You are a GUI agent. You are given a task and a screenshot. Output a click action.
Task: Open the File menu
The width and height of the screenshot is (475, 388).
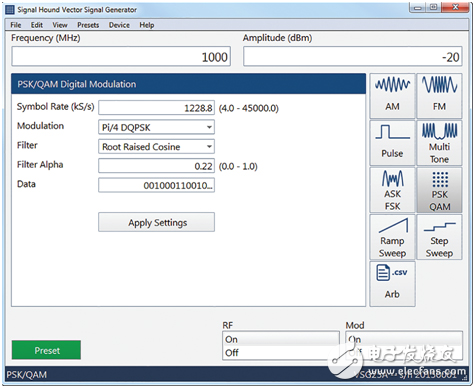[16, 25]
